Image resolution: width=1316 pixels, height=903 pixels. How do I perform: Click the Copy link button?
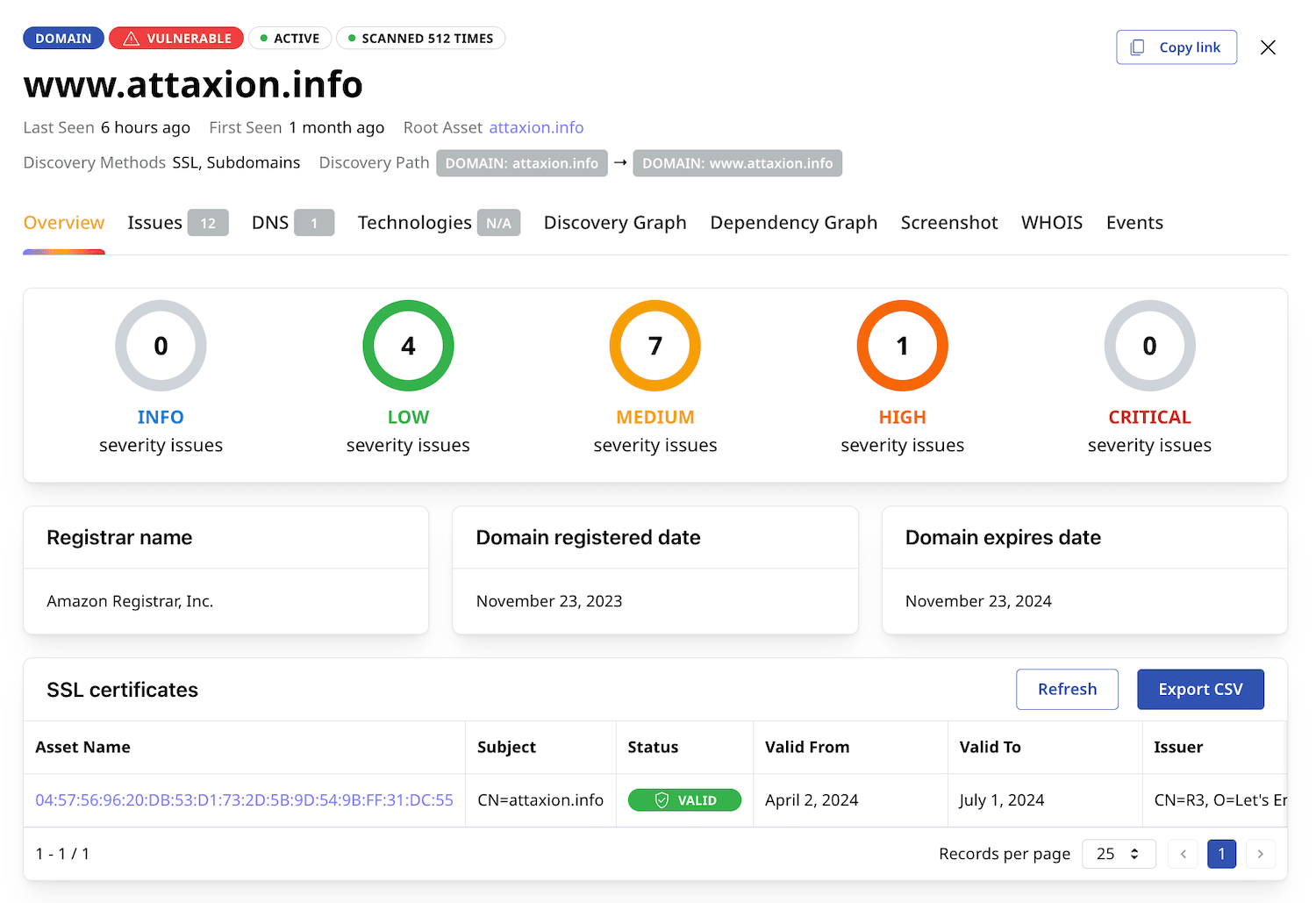1177,47
